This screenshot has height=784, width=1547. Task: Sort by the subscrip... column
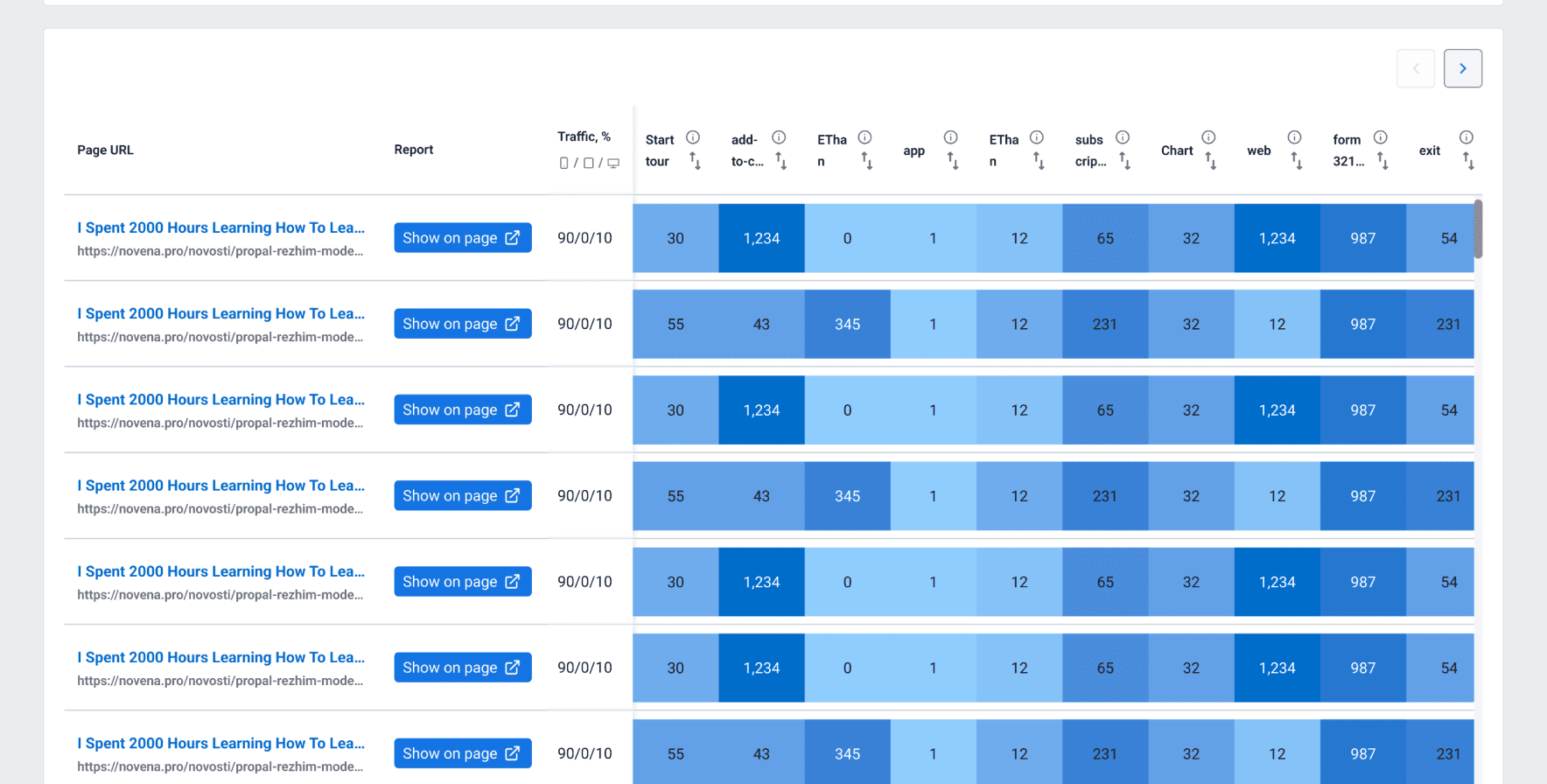tap(1125, 161)
